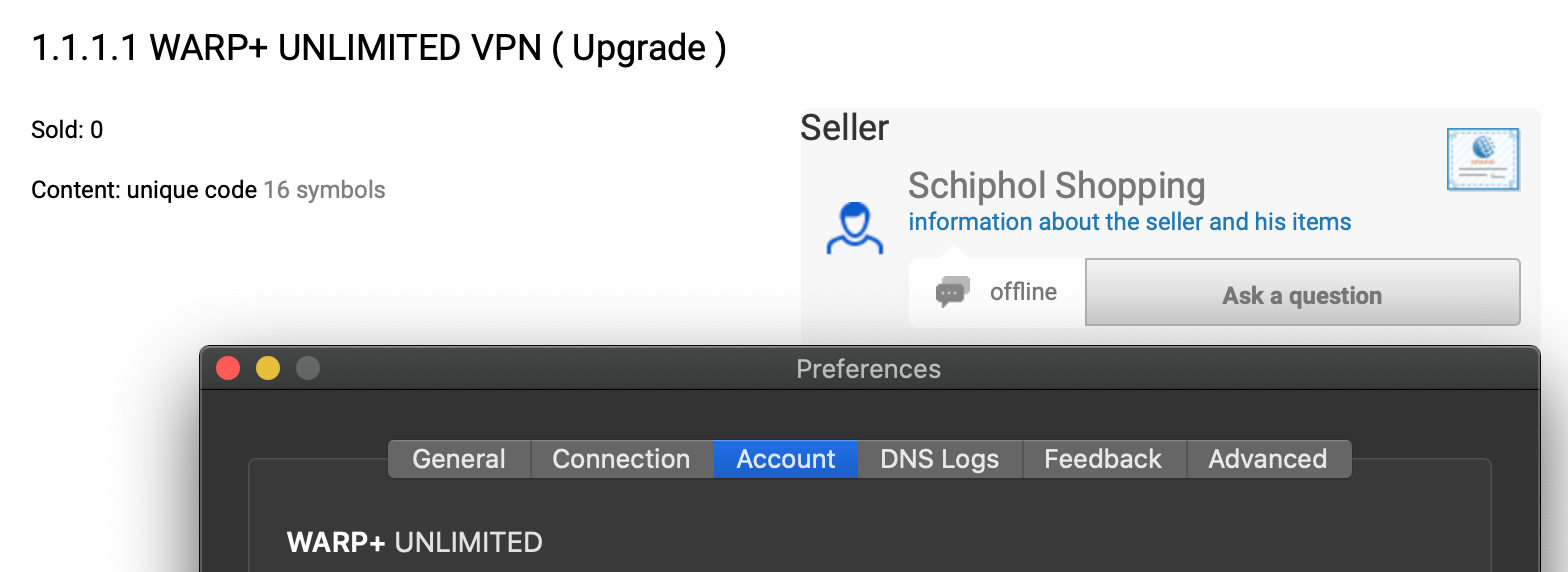Open the Feedback tab
Screen dimensions: 1568x572
pos(1102,459)
